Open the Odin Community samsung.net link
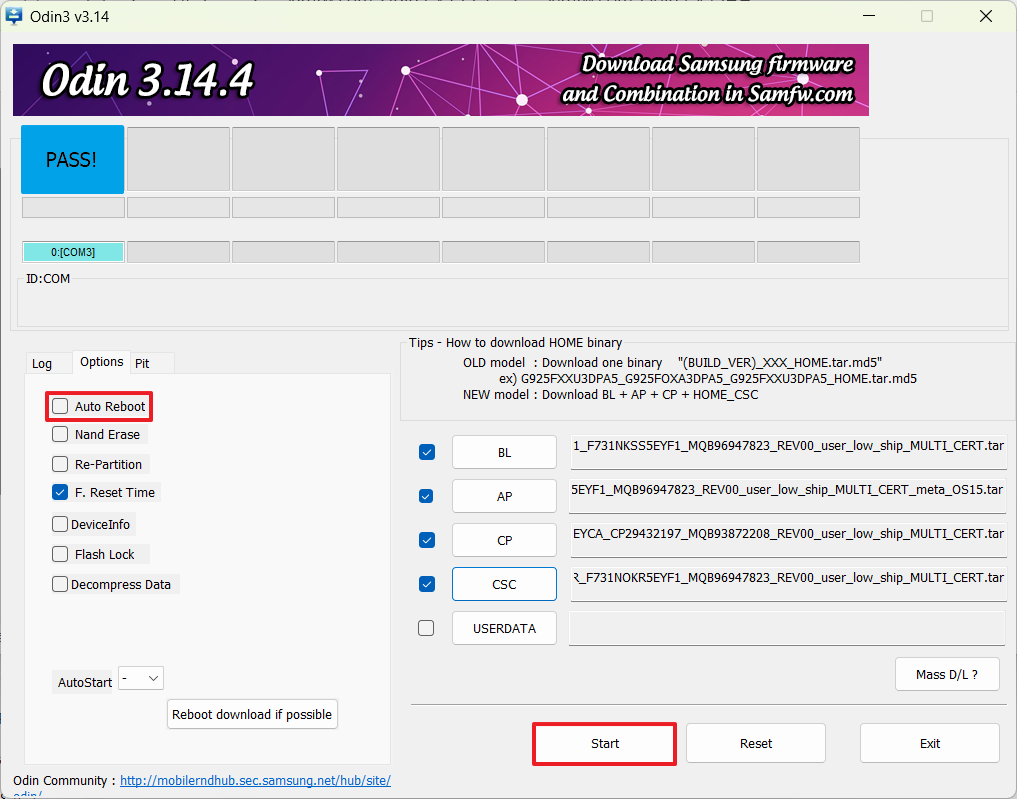 pyautogui.click(x=256, y=780)
